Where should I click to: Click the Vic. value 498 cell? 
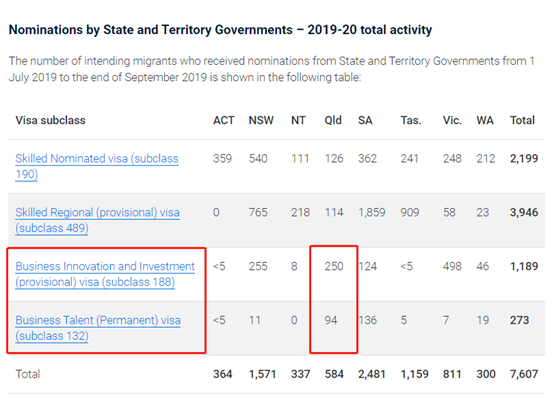click(x=452, y=266)
